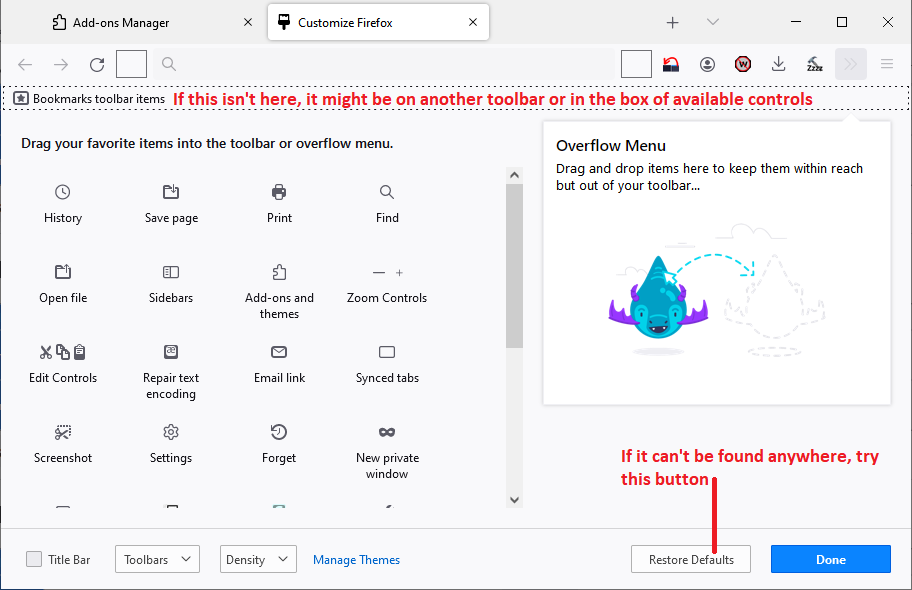Select the Repair text encoding icon
The height and width of the screenshot is (590, 912).
tap(171, 351)
